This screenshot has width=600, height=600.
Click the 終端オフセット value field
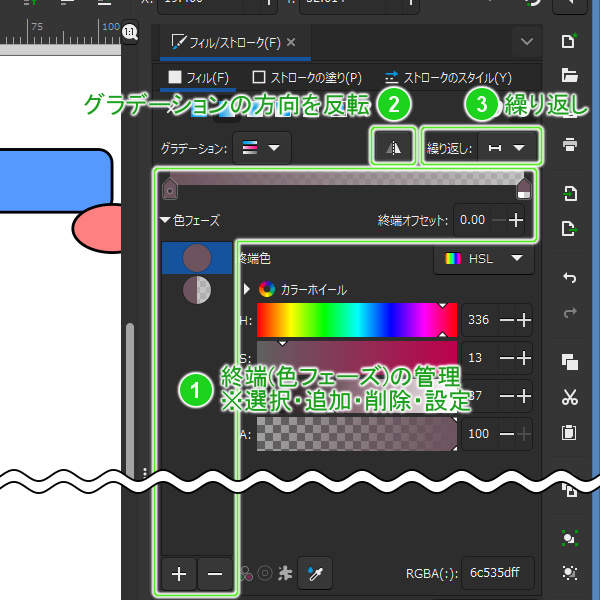(x=472, y=220)
